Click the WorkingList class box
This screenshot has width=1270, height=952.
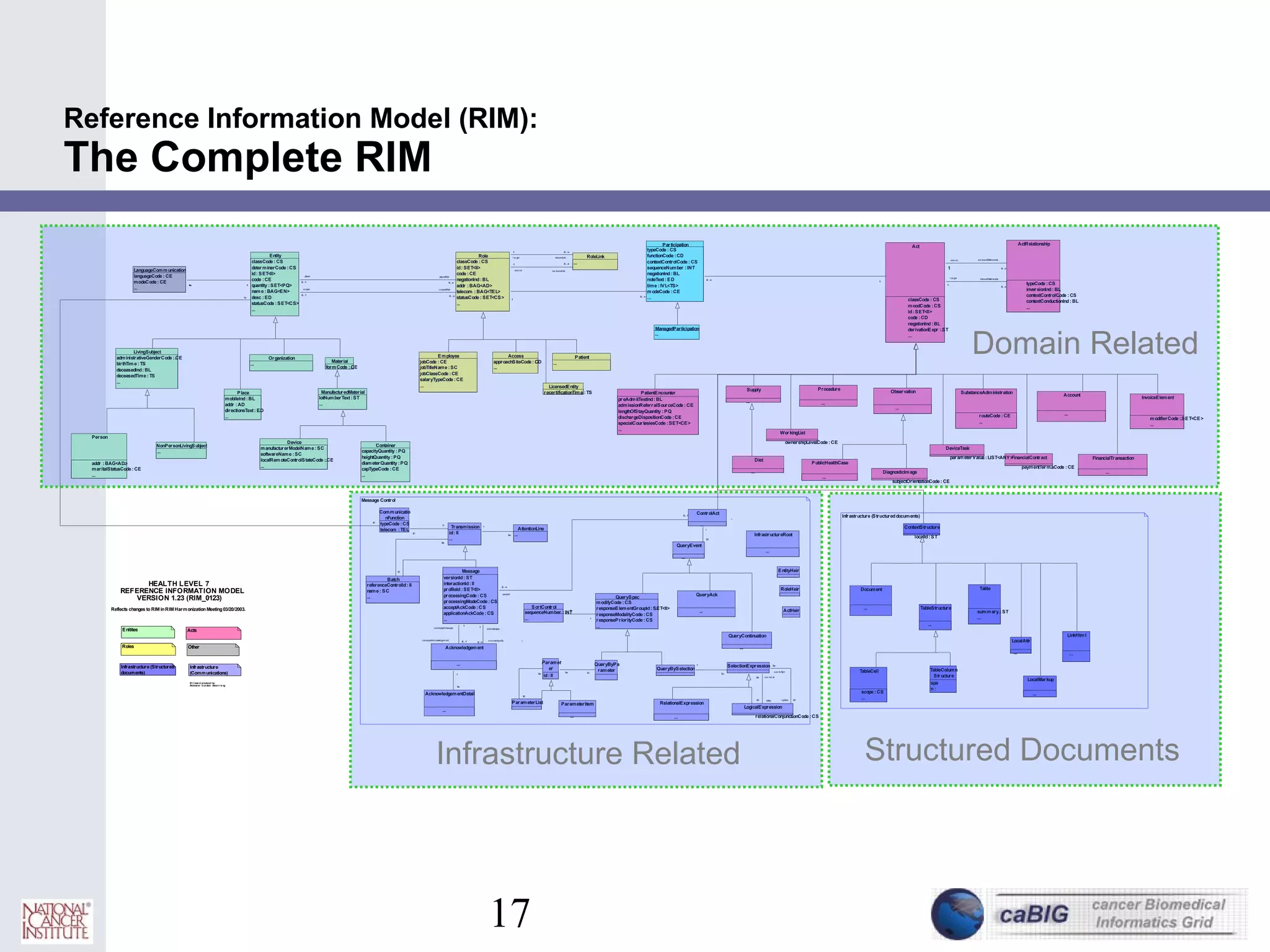(x=792, y=435)
